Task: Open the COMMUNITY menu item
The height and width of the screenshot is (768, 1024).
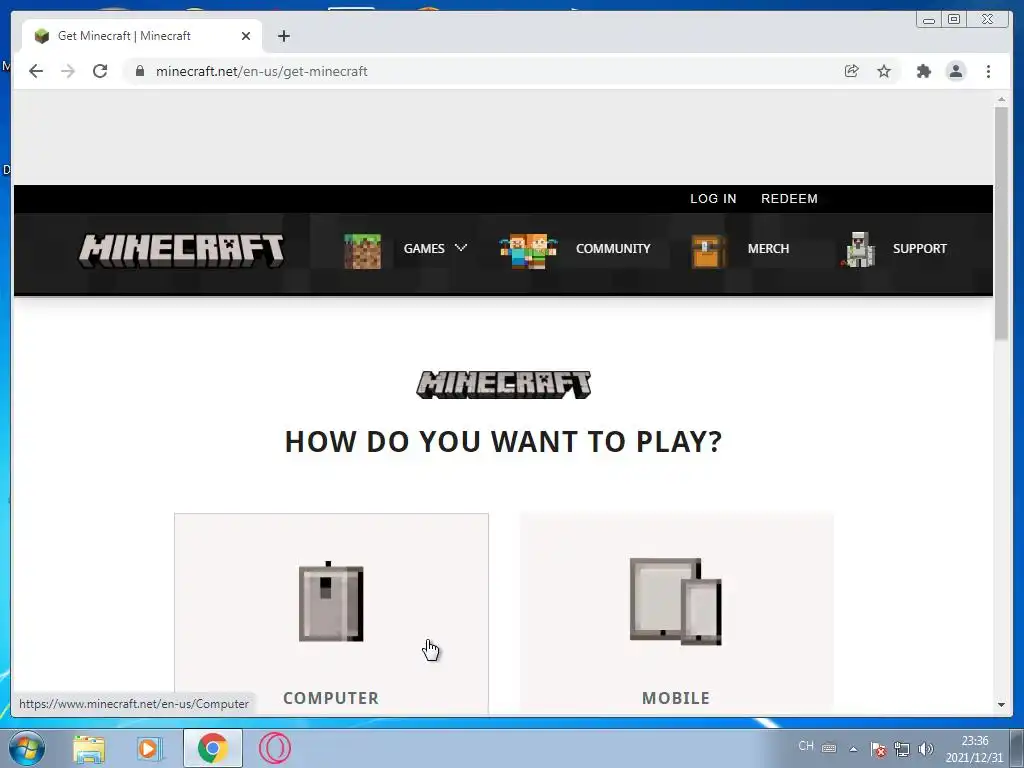Action: (613, 249)
